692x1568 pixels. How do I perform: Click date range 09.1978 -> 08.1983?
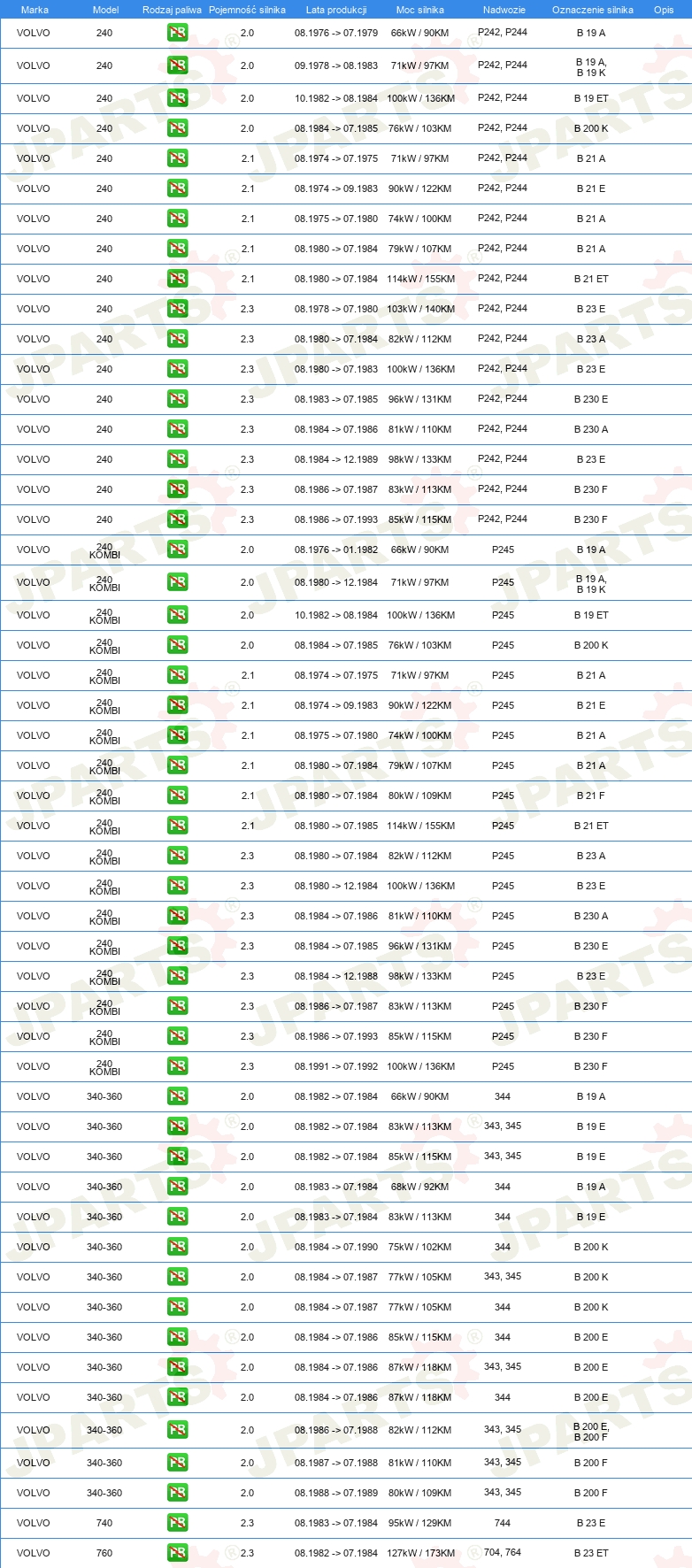336,65
